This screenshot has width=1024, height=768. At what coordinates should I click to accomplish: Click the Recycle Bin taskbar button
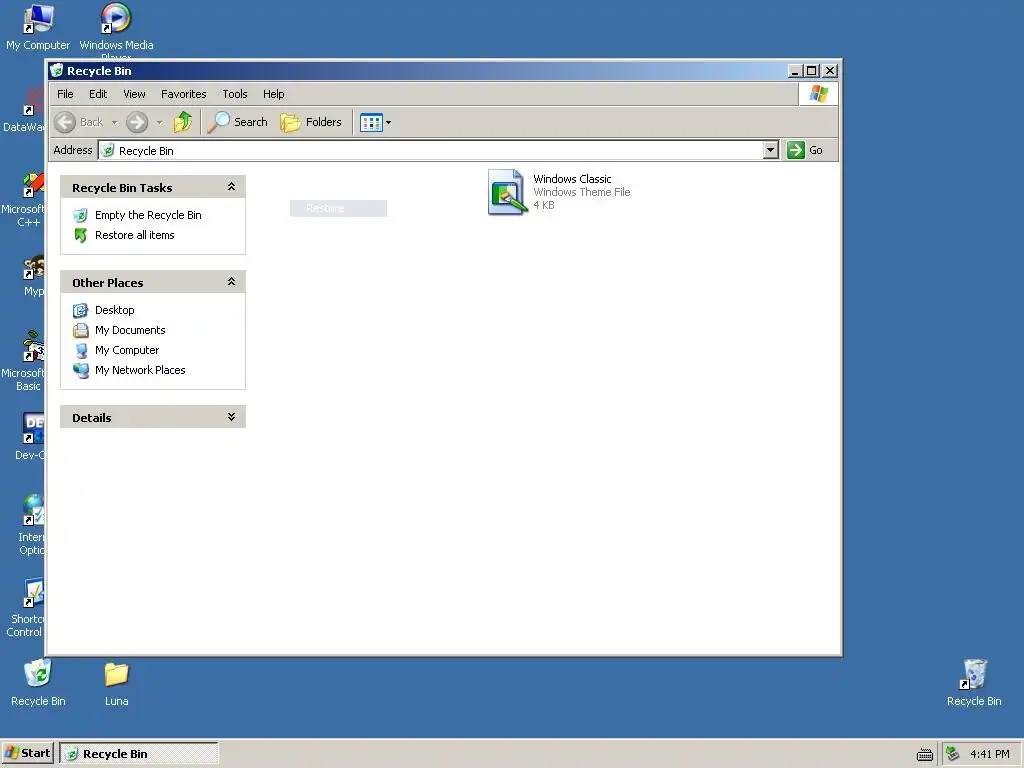point(138,753)
